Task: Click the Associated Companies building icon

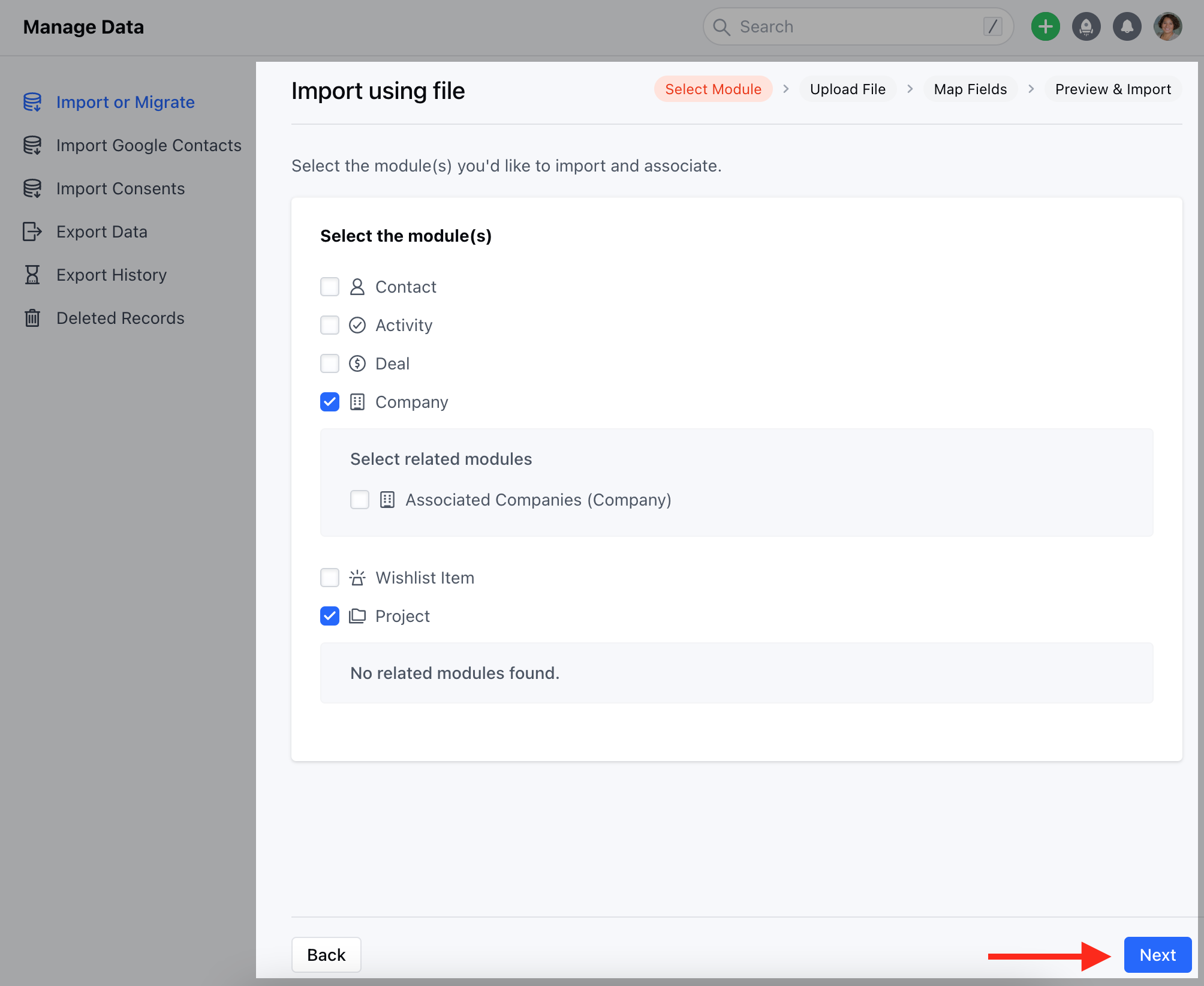Action: pyautogui.click(x=387, y=500)
